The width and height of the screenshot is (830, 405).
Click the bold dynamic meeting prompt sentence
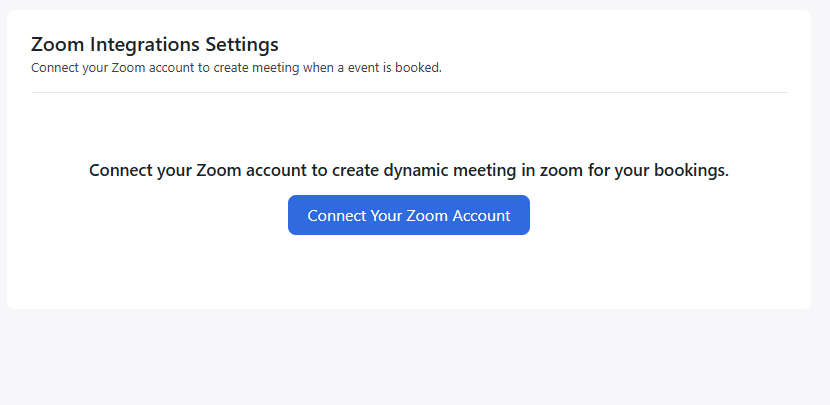point(408,170)
